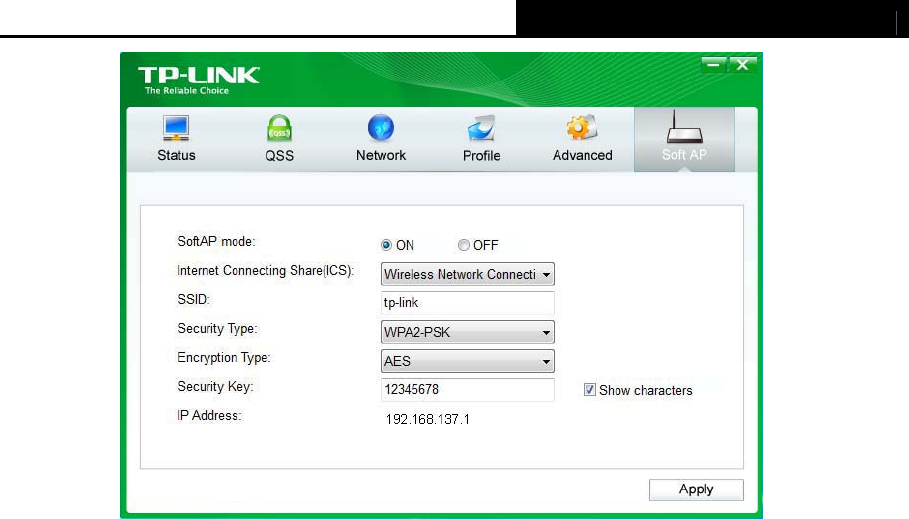Switch to the Profile tab label
Image resolution: width=909 pixels, height=519 pixels.
coord(481,155)
